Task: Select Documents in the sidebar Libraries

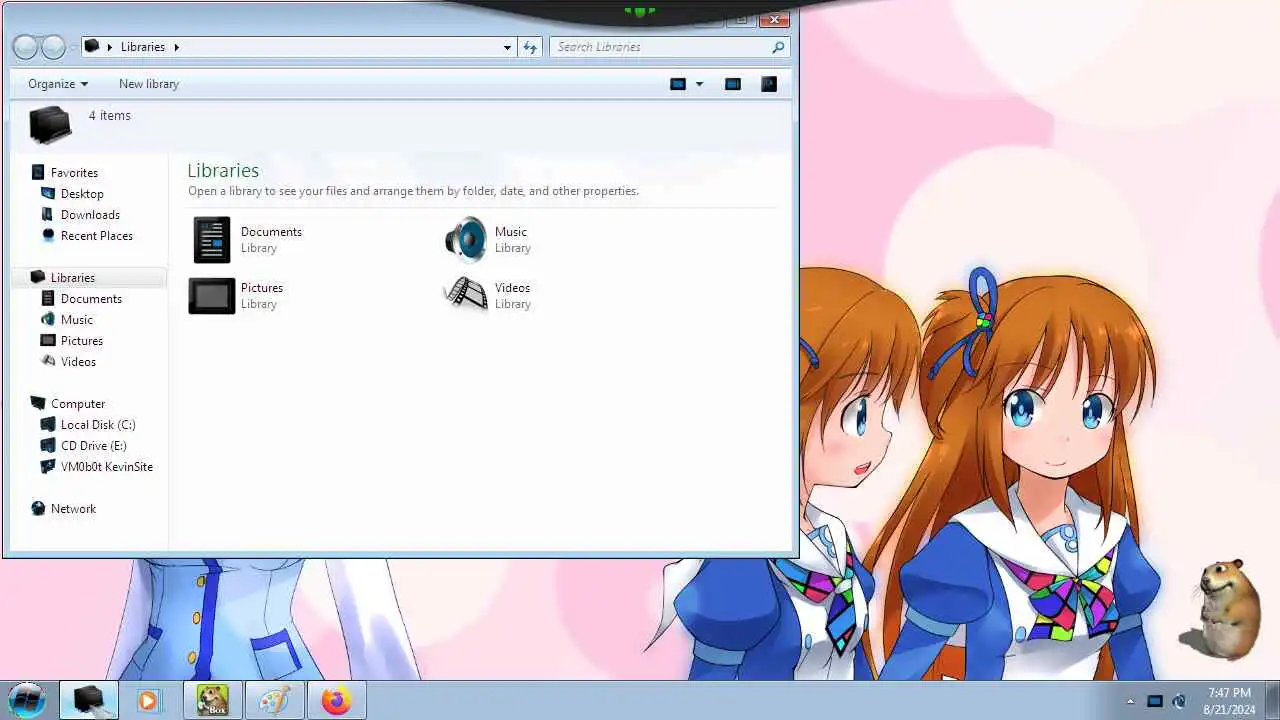Action: 91,299
